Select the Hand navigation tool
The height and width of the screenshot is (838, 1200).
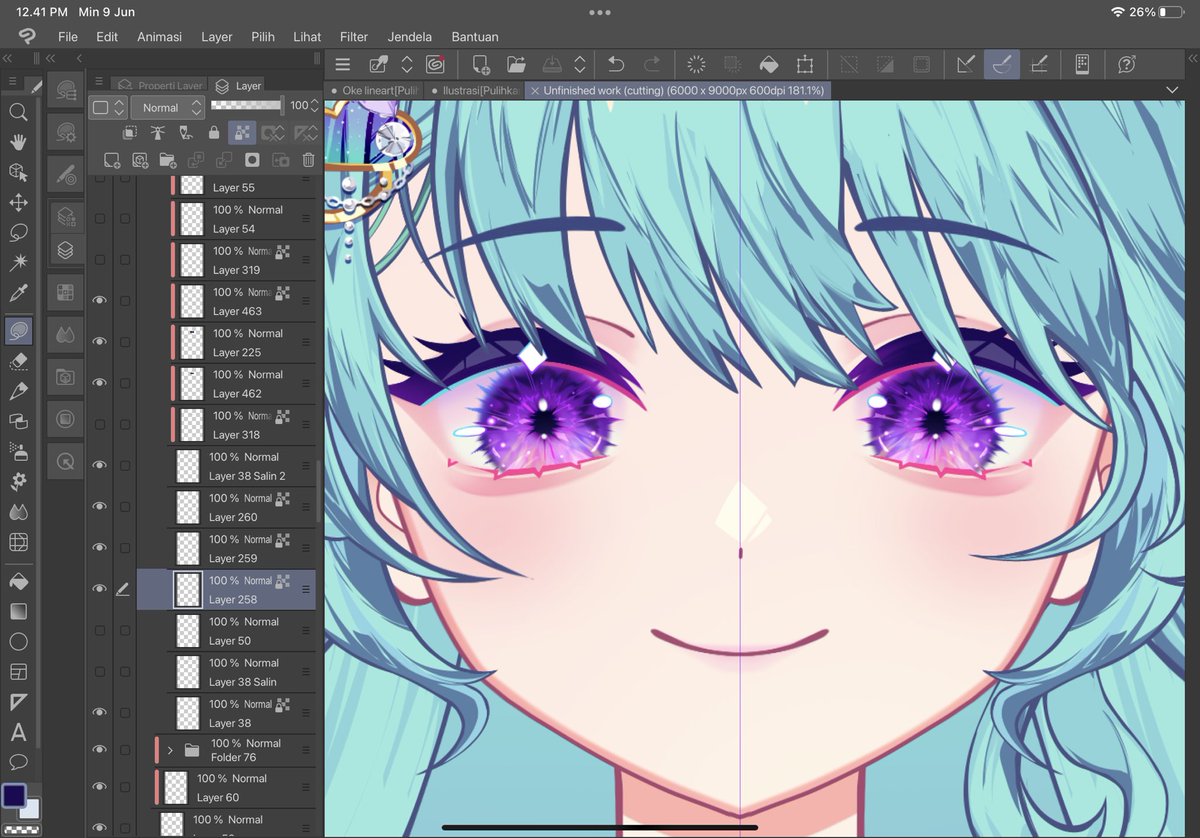18,142
